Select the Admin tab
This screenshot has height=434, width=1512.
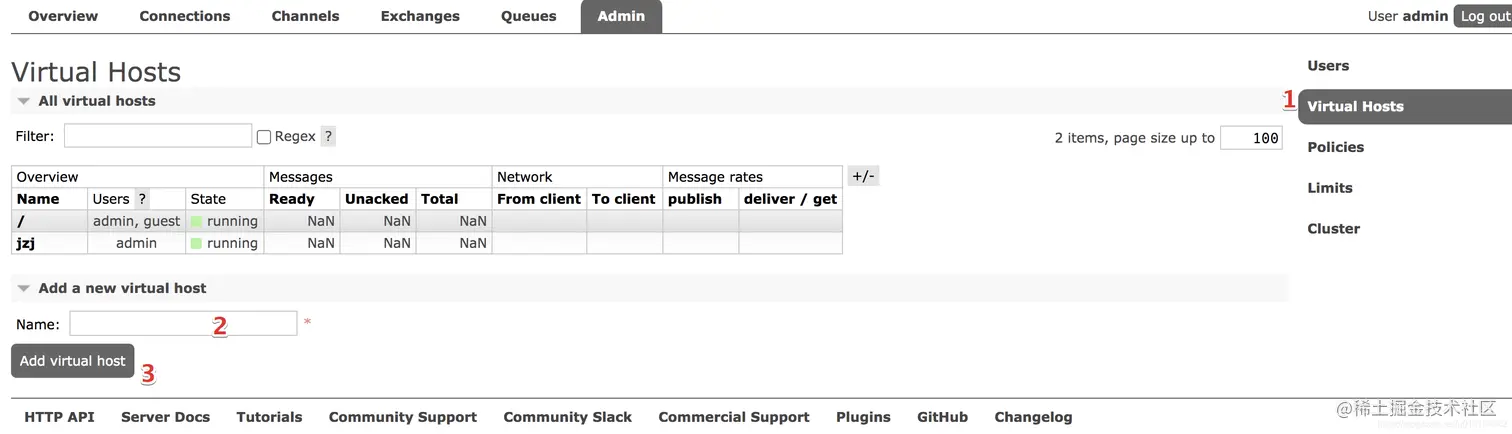pos(621,16)
